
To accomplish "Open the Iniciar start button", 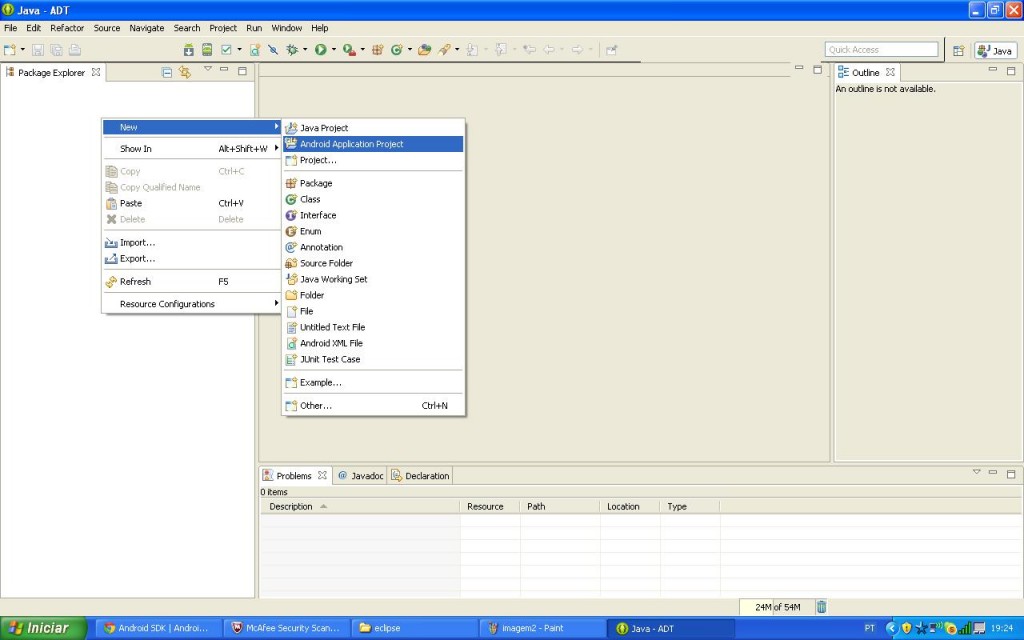I will click(x=42, y=628).
